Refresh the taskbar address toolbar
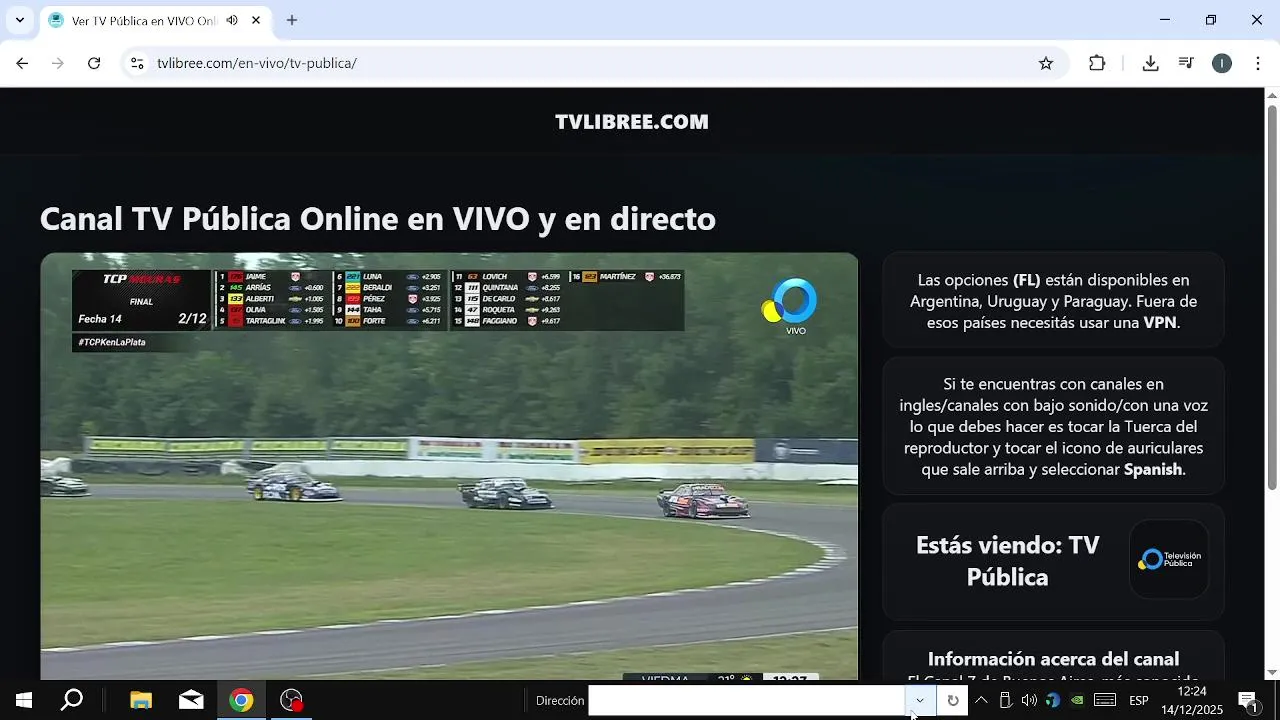Image resolution: width=1280 pixels, height=720 pixels. [x=952, y=700]
